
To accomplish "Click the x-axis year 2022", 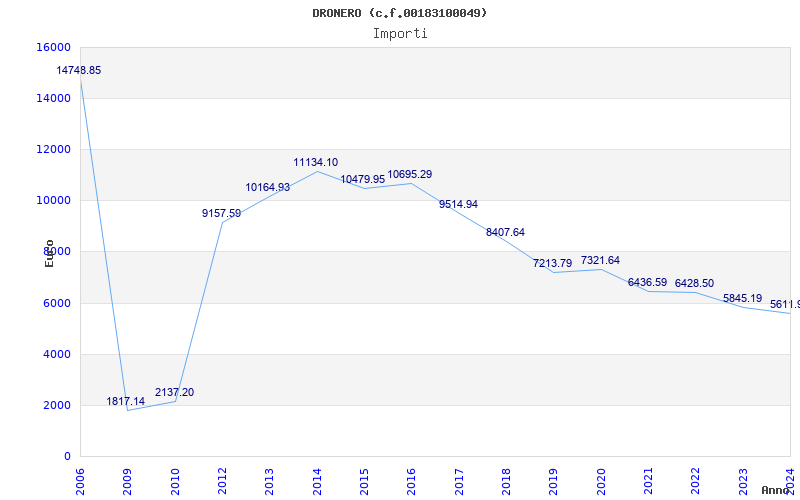I will pyautogui.click(x=695, y=482).
